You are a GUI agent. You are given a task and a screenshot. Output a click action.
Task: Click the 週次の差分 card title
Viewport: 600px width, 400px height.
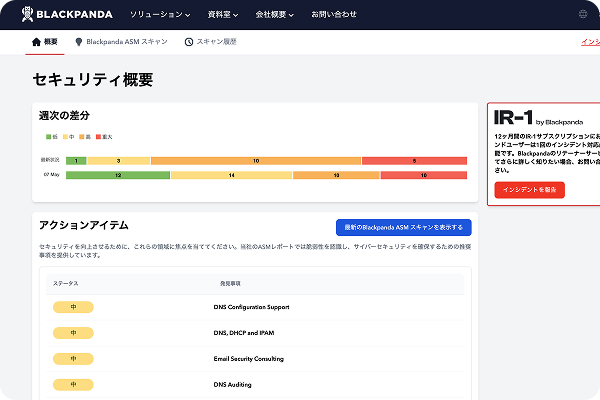point(64,116)
